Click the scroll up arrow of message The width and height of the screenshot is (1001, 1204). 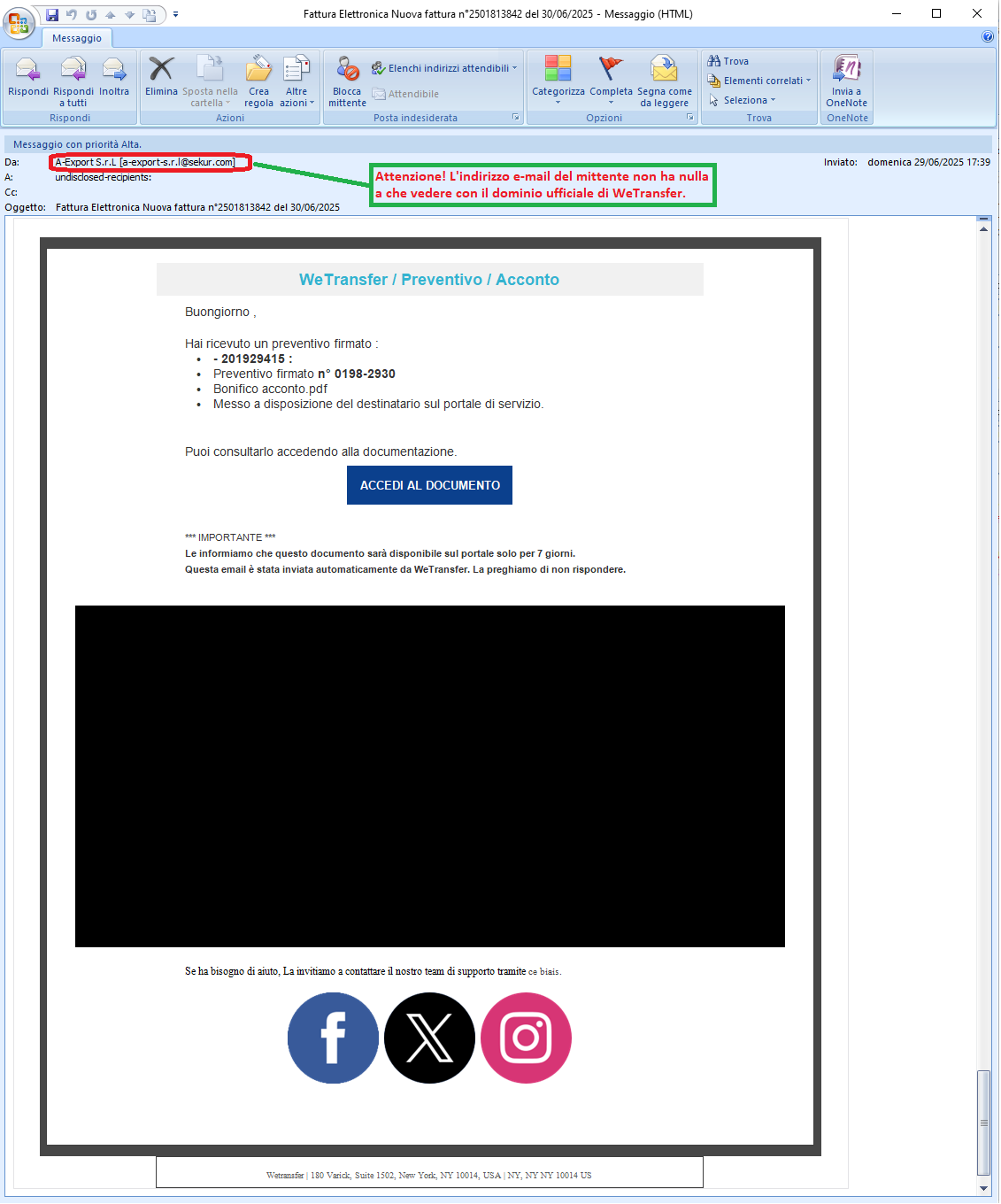point(983,229)
